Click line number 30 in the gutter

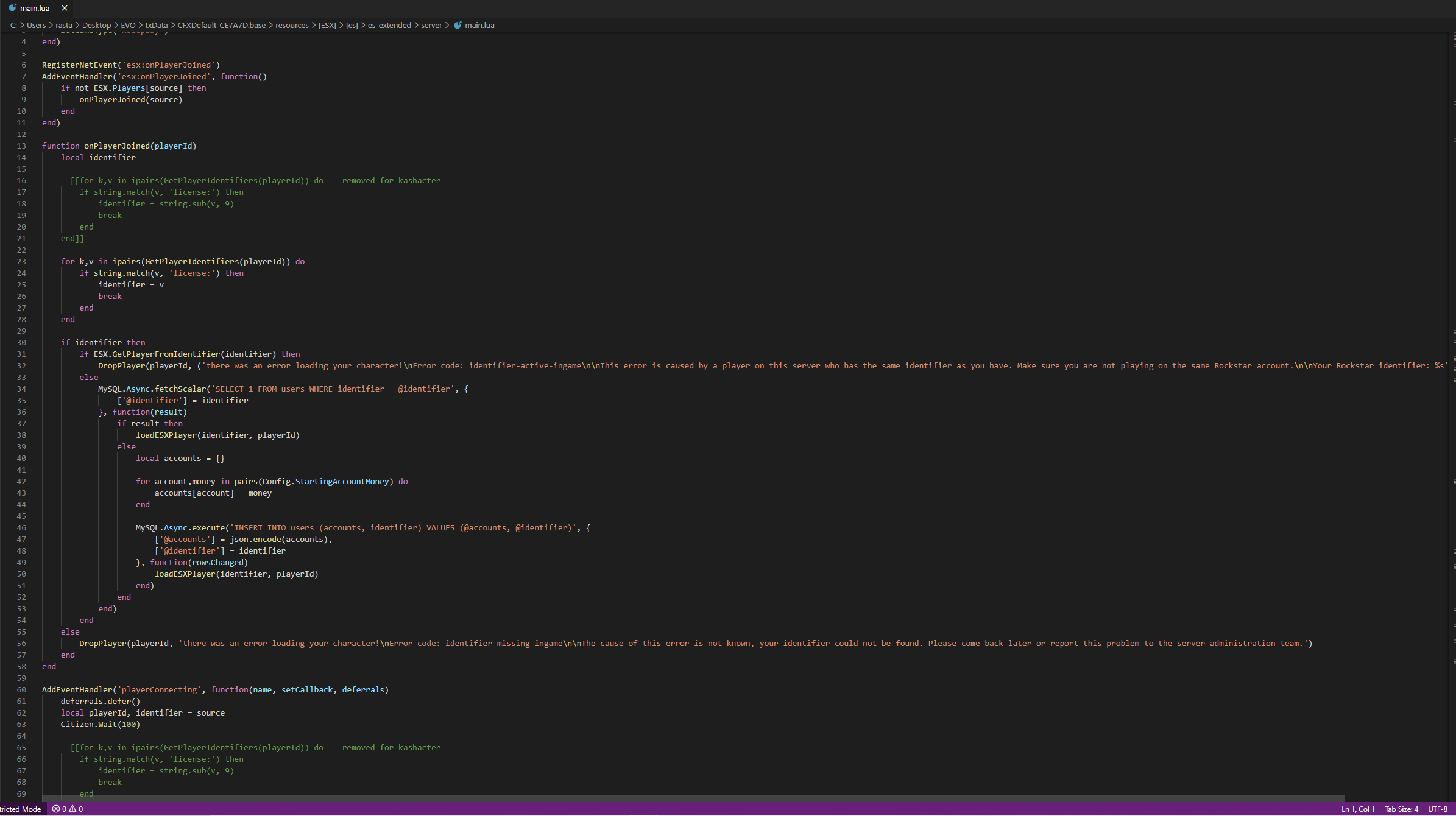(21, 342)
